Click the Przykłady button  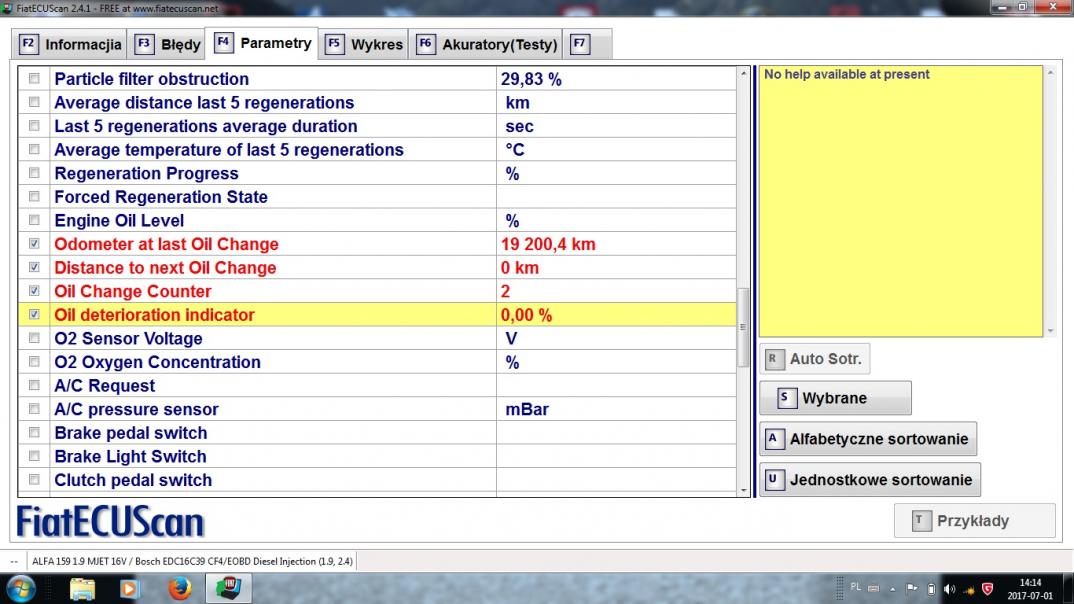click(974, 520)
